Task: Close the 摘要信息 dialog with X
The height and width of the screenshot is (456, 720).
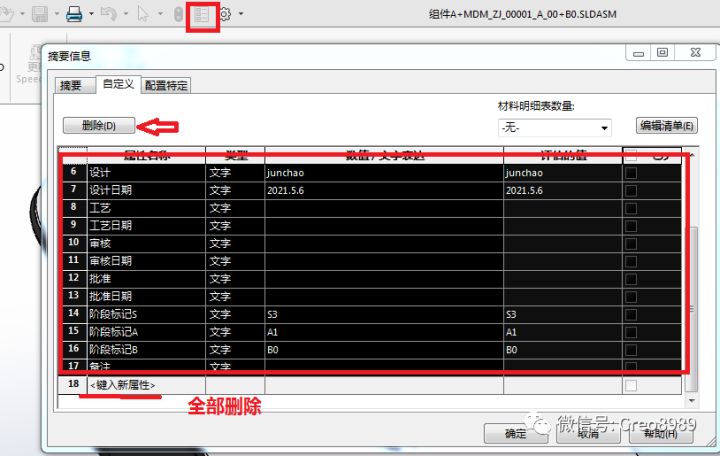Action: pos(695,52)
